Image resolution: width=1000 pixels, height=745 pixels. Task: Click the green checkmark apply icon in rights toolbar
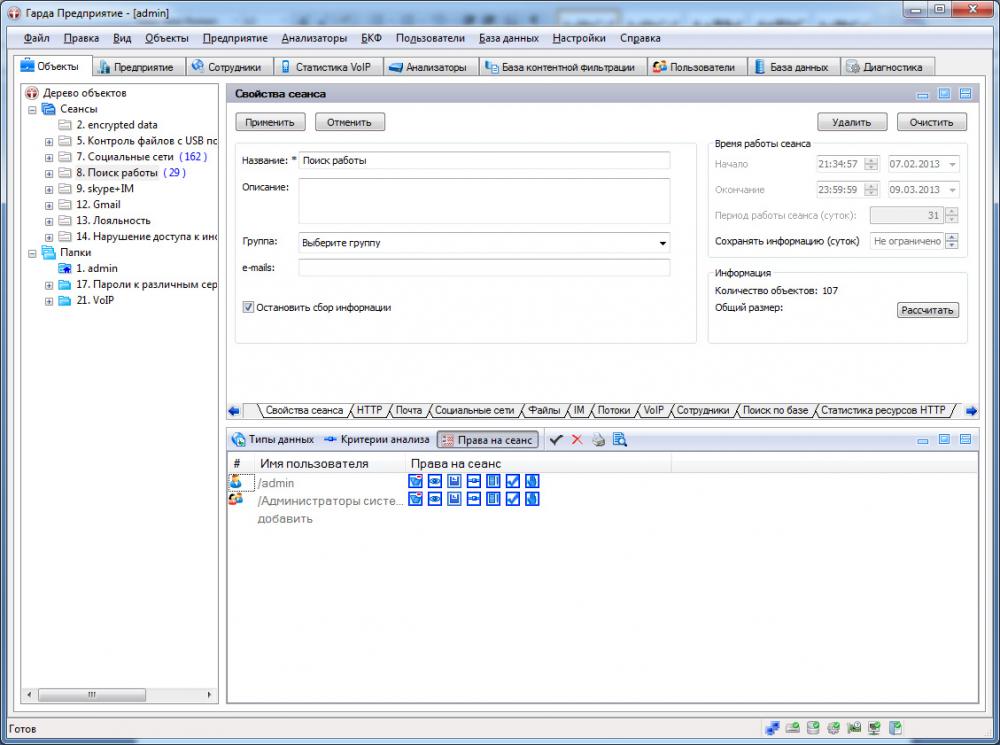[x=557, y=440]
